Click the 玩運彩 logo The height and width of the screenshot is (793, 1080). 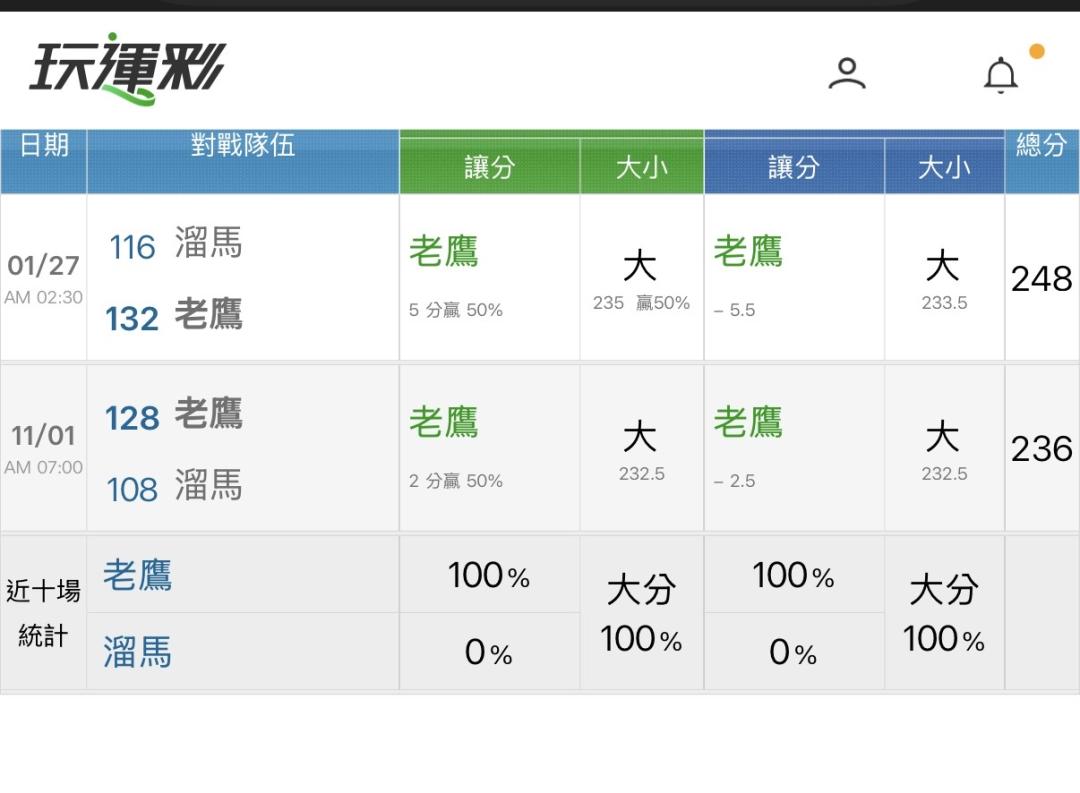127,69
